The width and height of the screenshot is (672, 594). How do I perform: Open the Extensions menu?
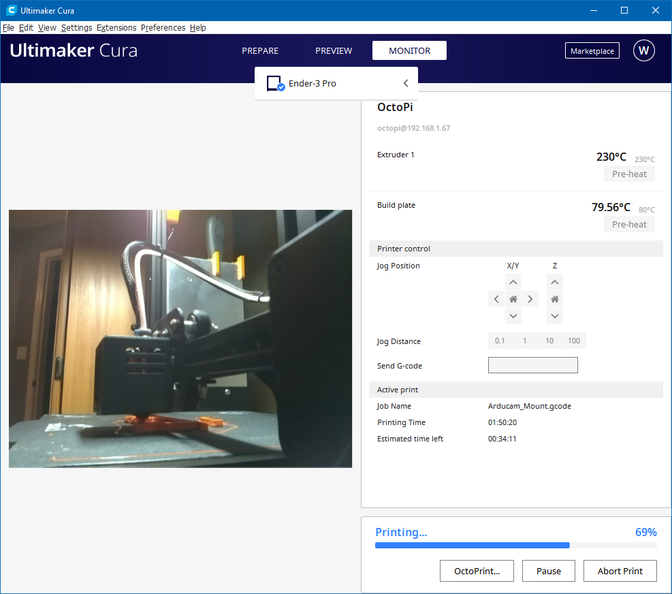pyautogui.click(x=116, y=28)
